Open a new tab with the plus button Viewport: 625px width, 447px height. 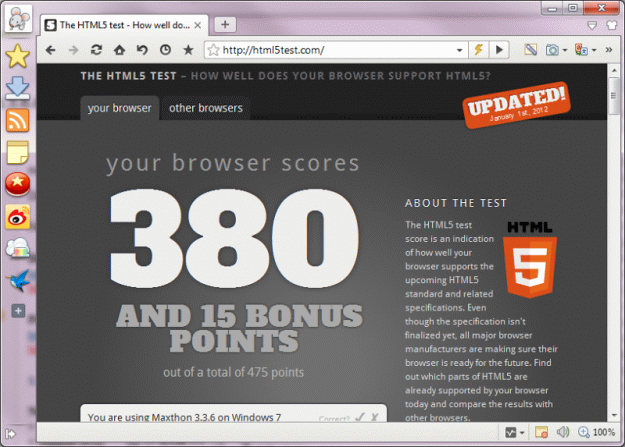pos(226,24)
